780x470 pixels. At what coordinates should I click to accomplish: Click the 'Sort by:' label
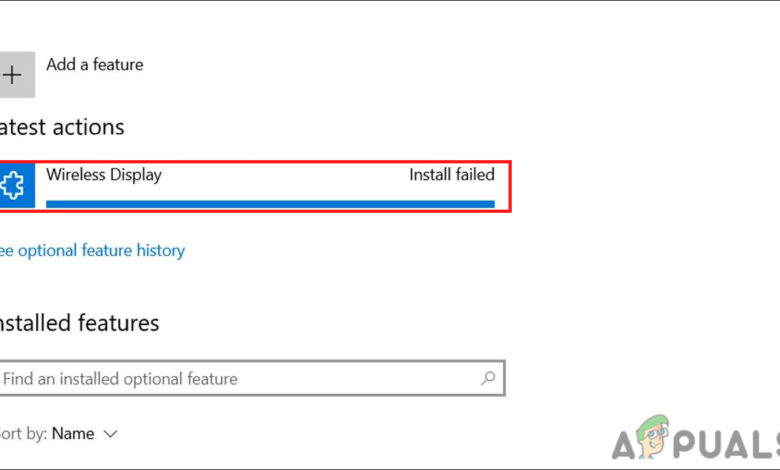22,434
